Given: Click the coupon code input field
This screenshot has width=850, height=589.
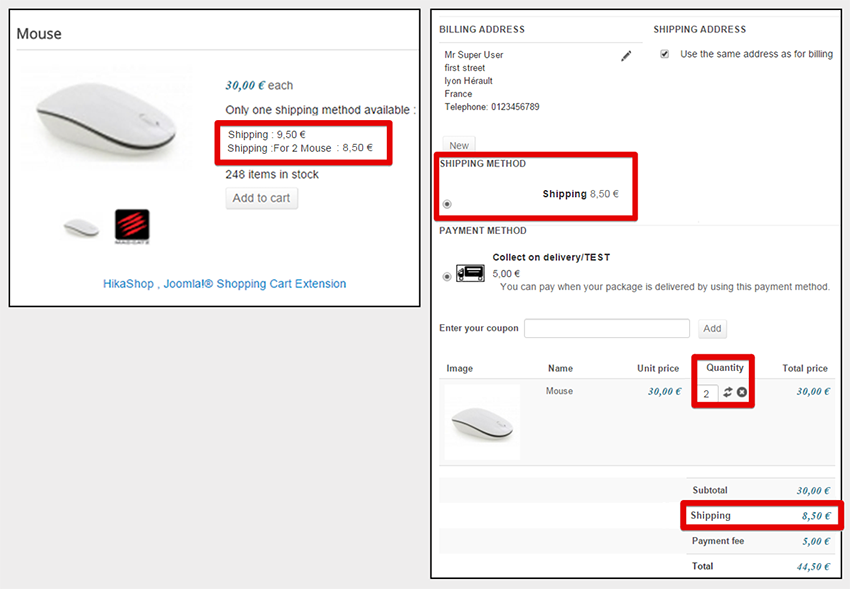Looking at the screenshot, I should 607,328.
